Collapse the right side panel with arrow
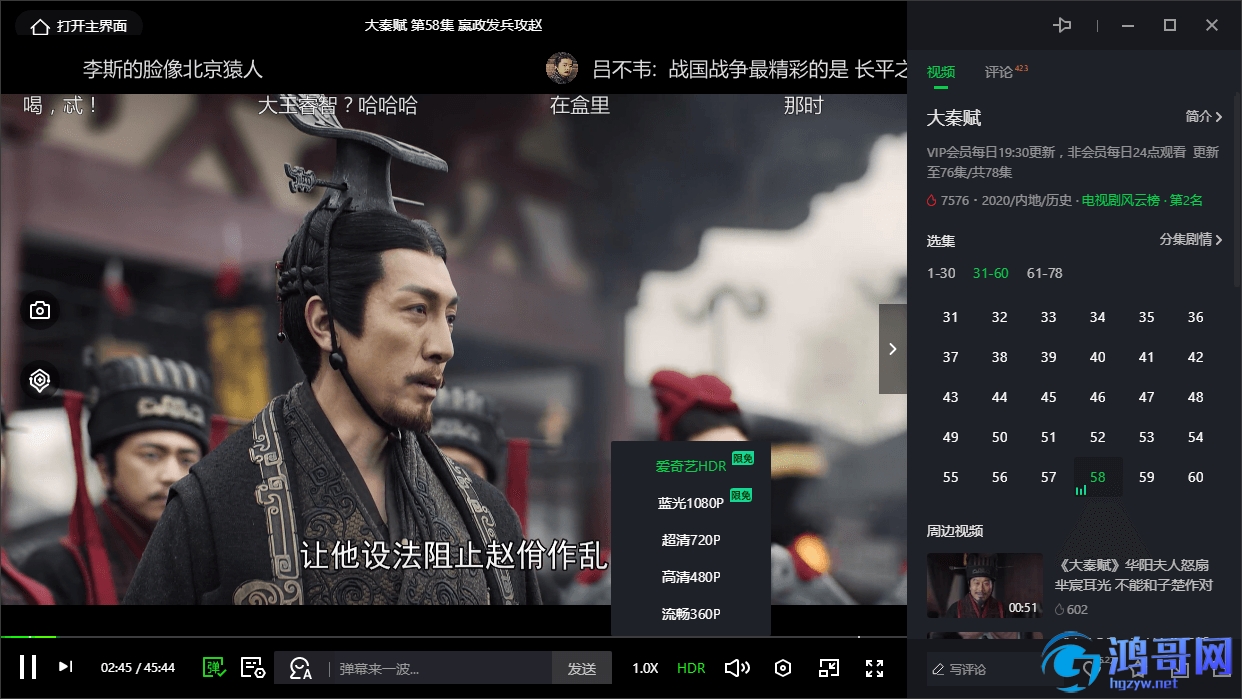The height and width of the screenshot is (699, 1242). point(893,349)
